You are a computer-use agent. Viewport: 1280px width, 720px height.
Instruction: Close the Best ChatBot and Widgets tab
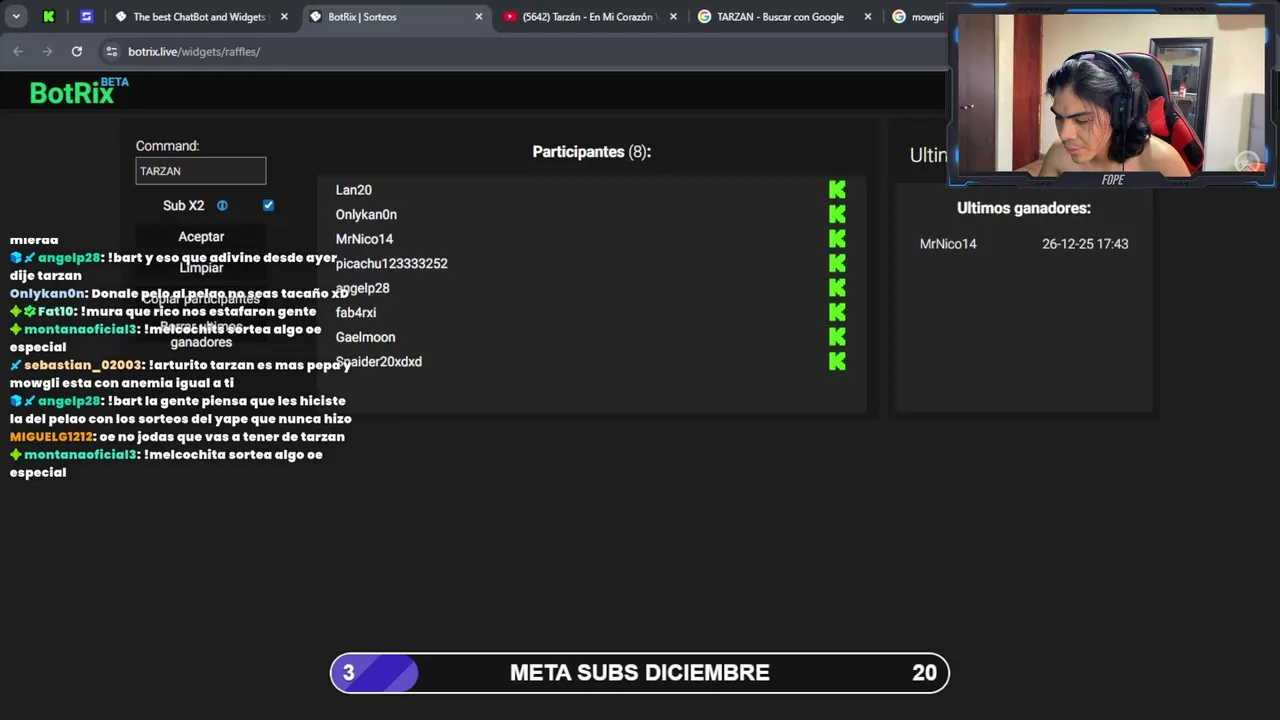284,16
